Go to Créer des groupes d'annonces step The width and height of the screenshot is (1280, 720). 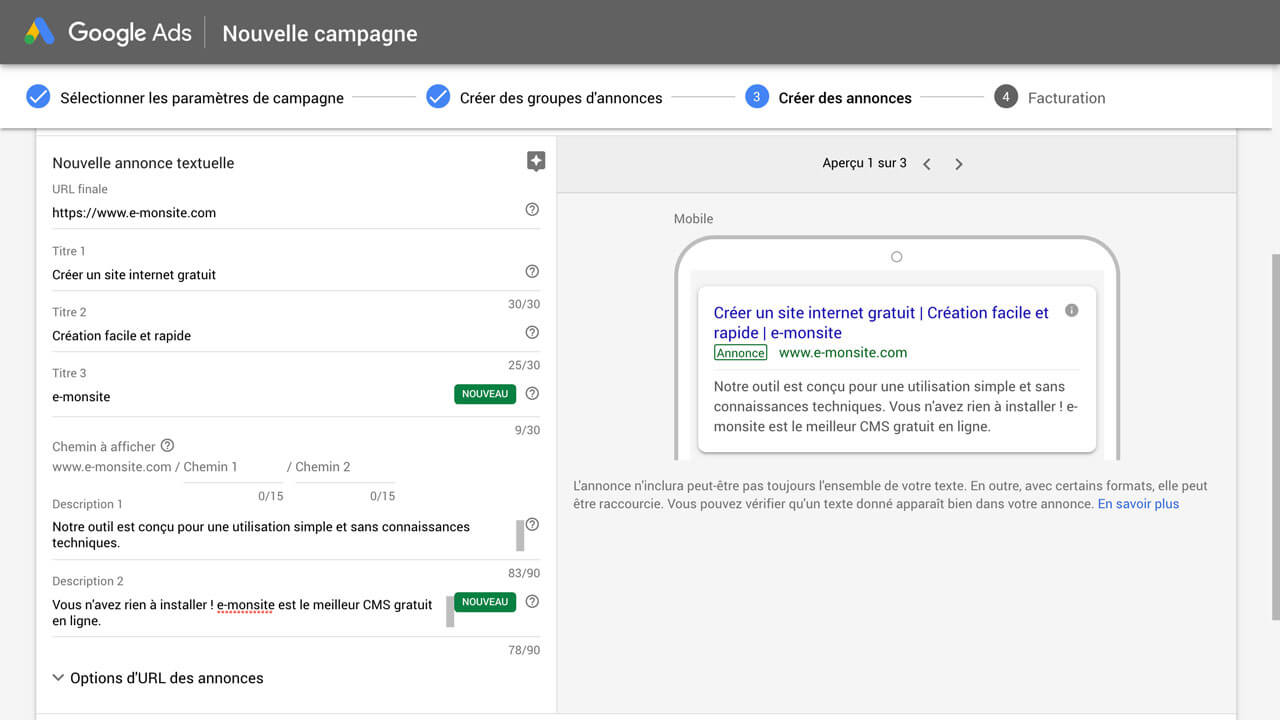(x=561, y=98)
